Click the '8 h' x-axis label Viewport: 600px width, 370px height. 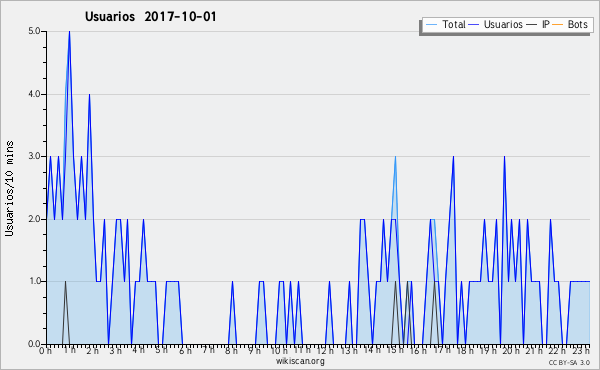coord(231,350)
